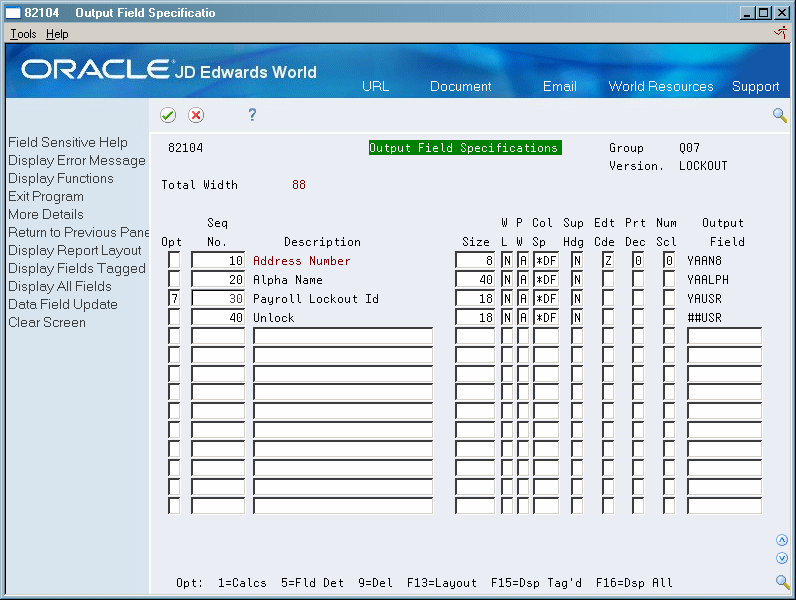
Task: Click Seq No. field with value 10
Action: [x=218, y=260]
